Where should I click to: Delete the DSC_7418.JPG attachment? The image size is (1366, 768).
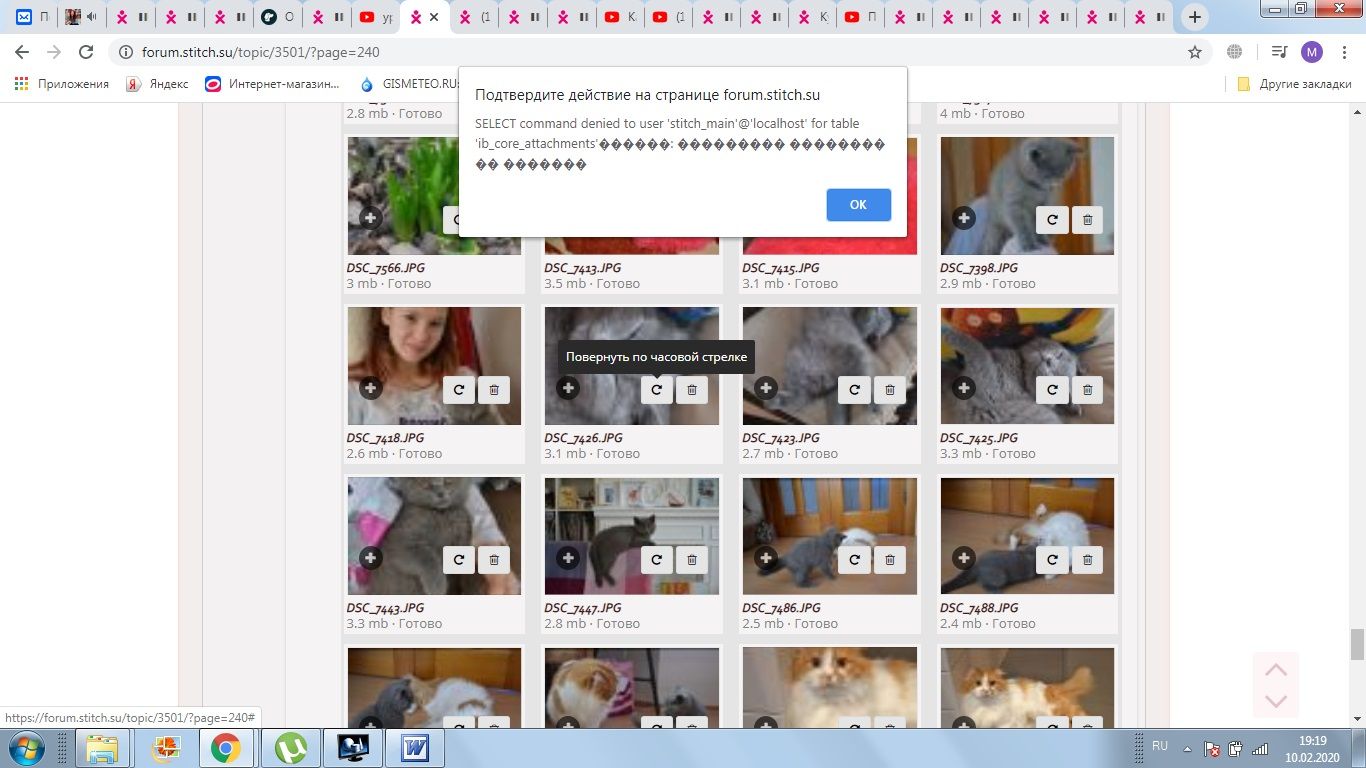(x=493, y=390)
